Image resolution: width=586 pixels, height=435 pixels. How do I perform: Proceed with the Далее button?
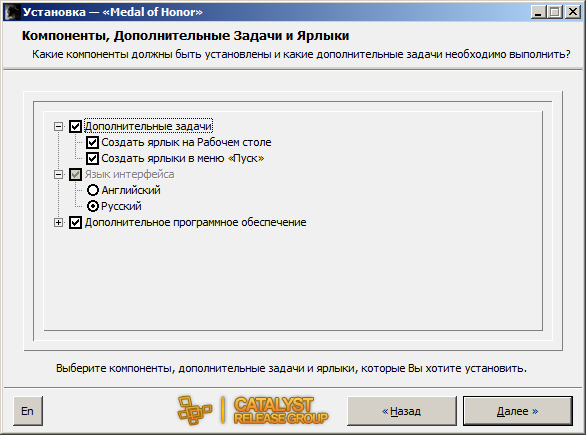[518, 411]
